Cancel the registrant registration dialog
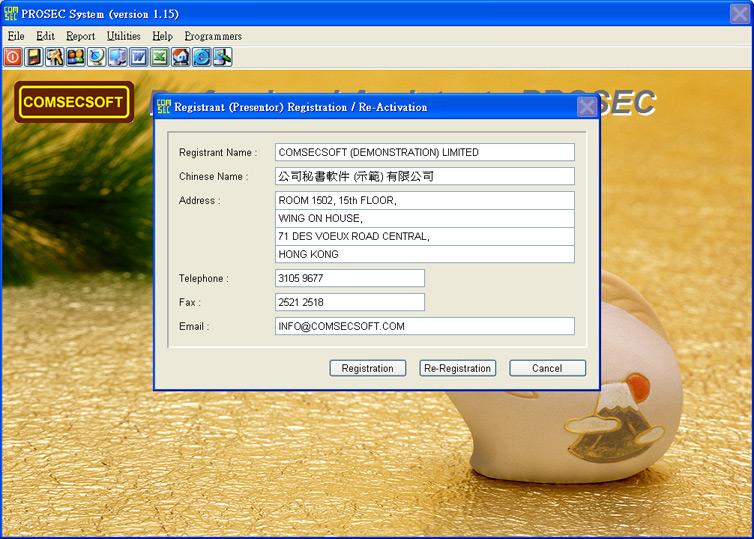 [547, 368]
